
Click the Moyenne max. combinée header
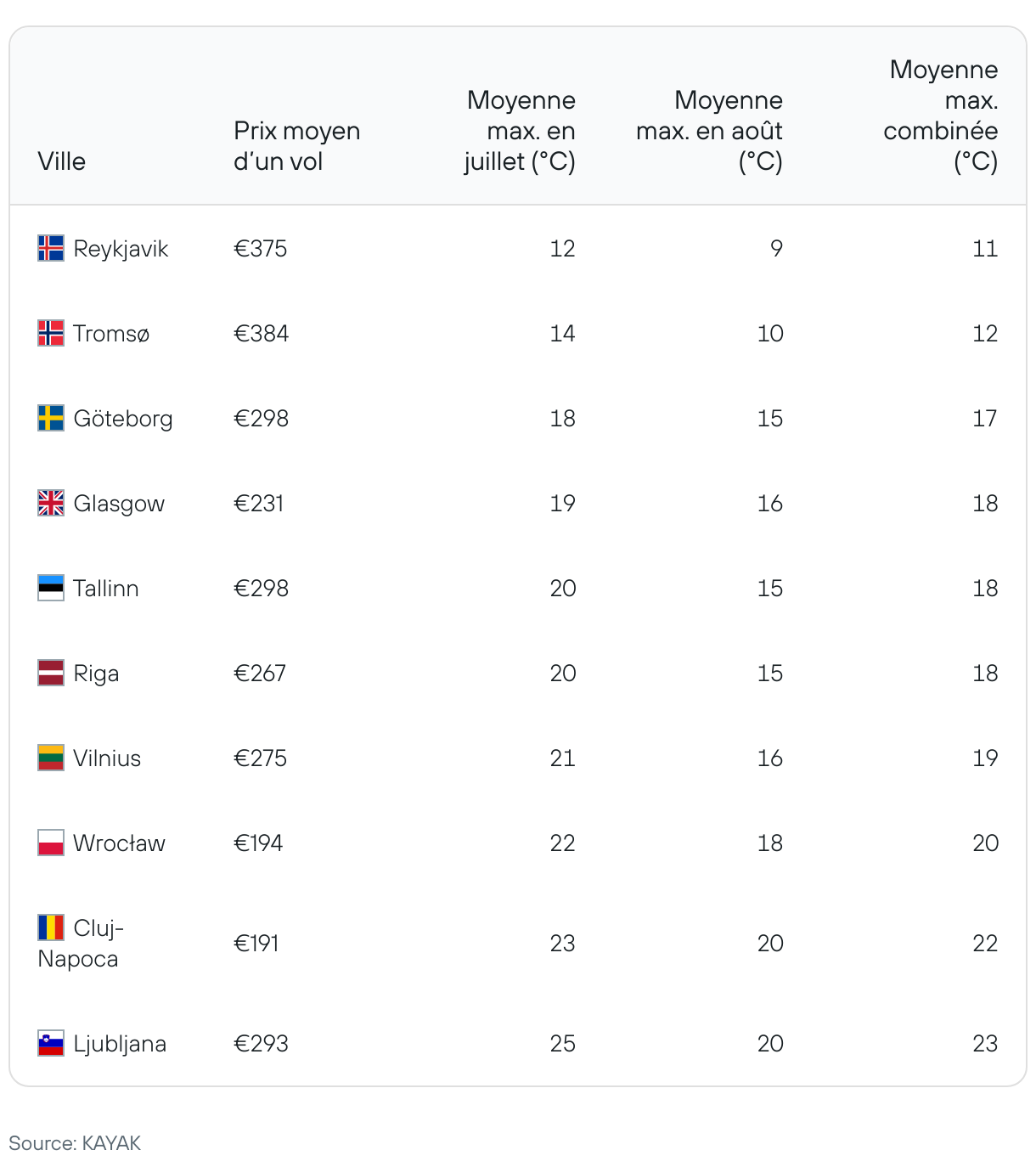pos(941,116)
